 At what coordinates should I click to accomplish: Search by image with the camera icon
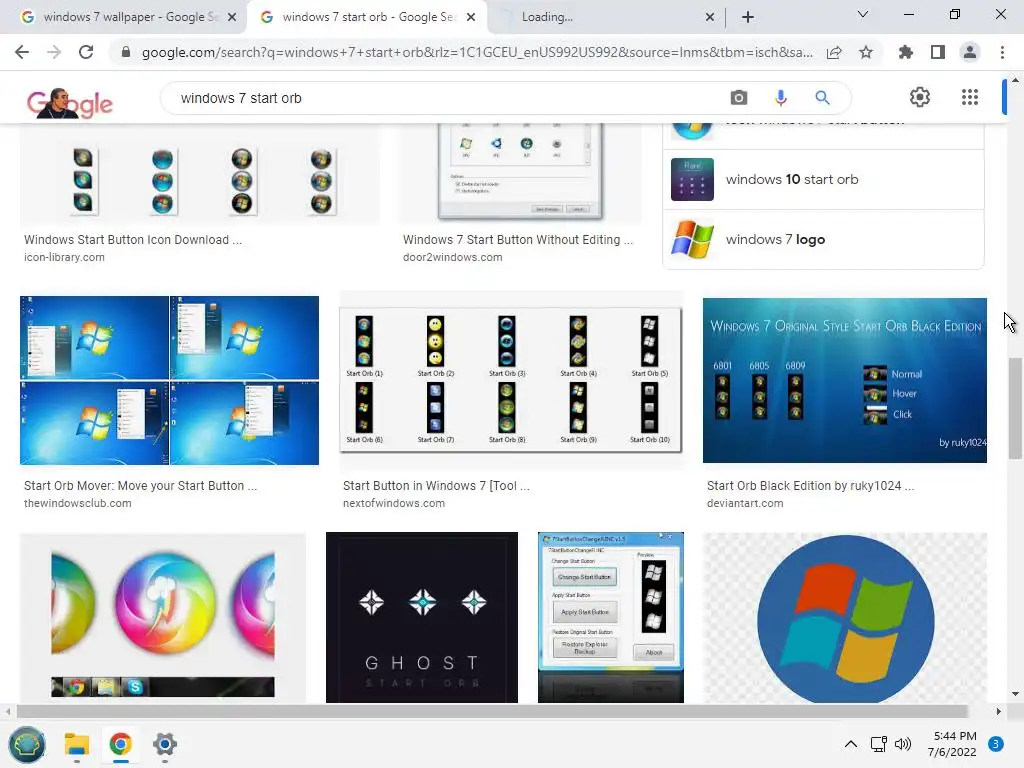739,98
